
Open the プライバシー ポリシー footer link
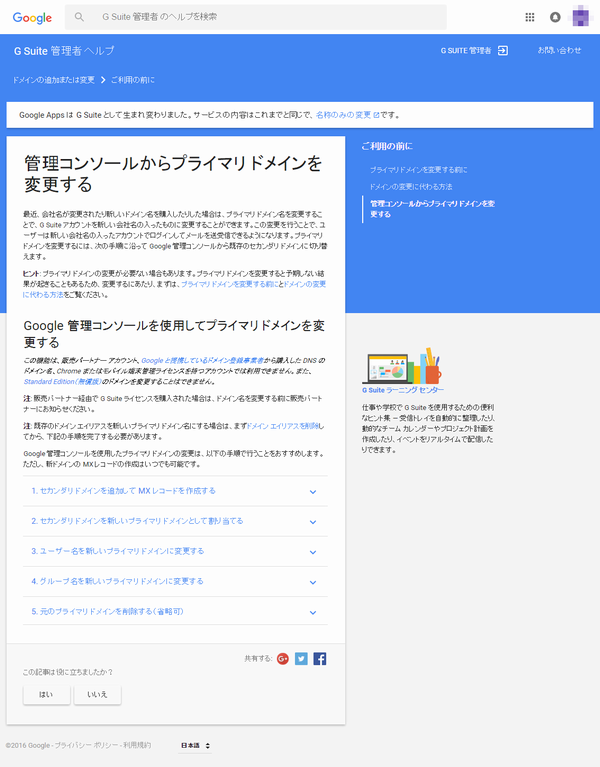86,745
